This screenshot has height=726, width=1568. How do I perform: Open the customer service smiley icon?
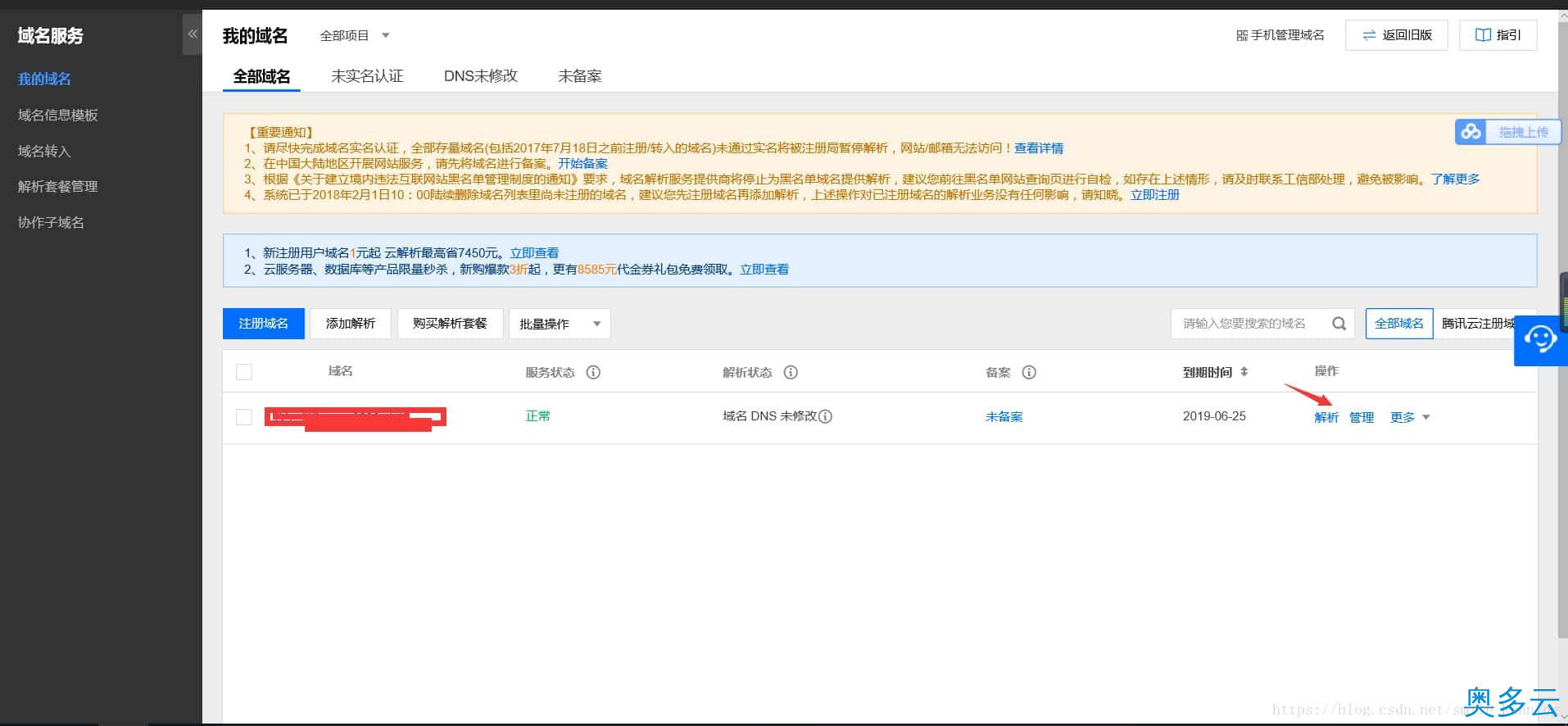click(x=1540, y=339)
